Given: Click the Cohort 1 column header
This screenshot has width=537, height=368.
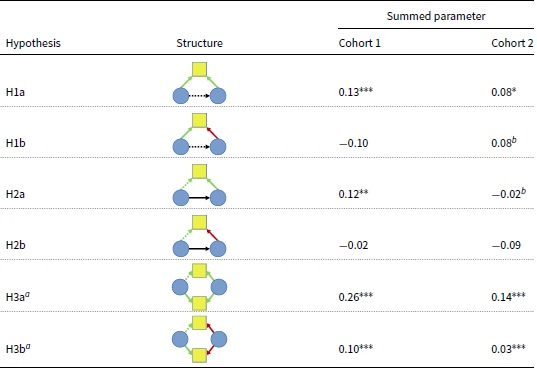Looking at the screenshot, I should click(359, 43).
